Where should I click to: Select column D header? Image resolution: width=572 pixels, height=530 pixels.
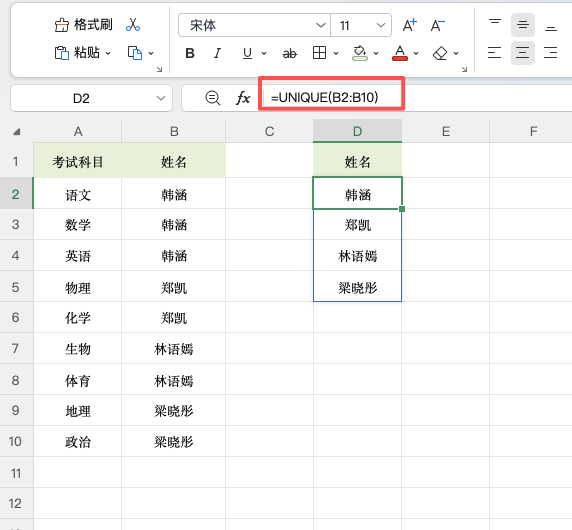(x=358, y=131)
